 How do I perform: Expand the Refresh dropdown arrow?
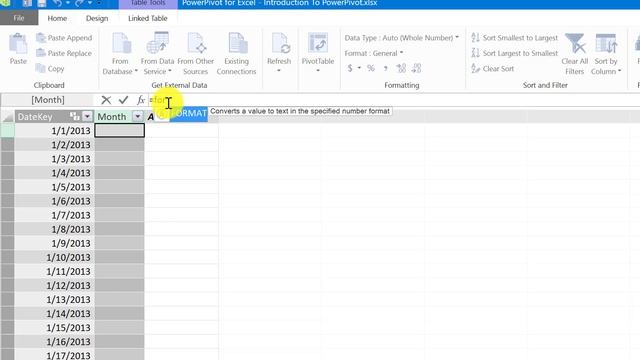click(x=279, y=71)
